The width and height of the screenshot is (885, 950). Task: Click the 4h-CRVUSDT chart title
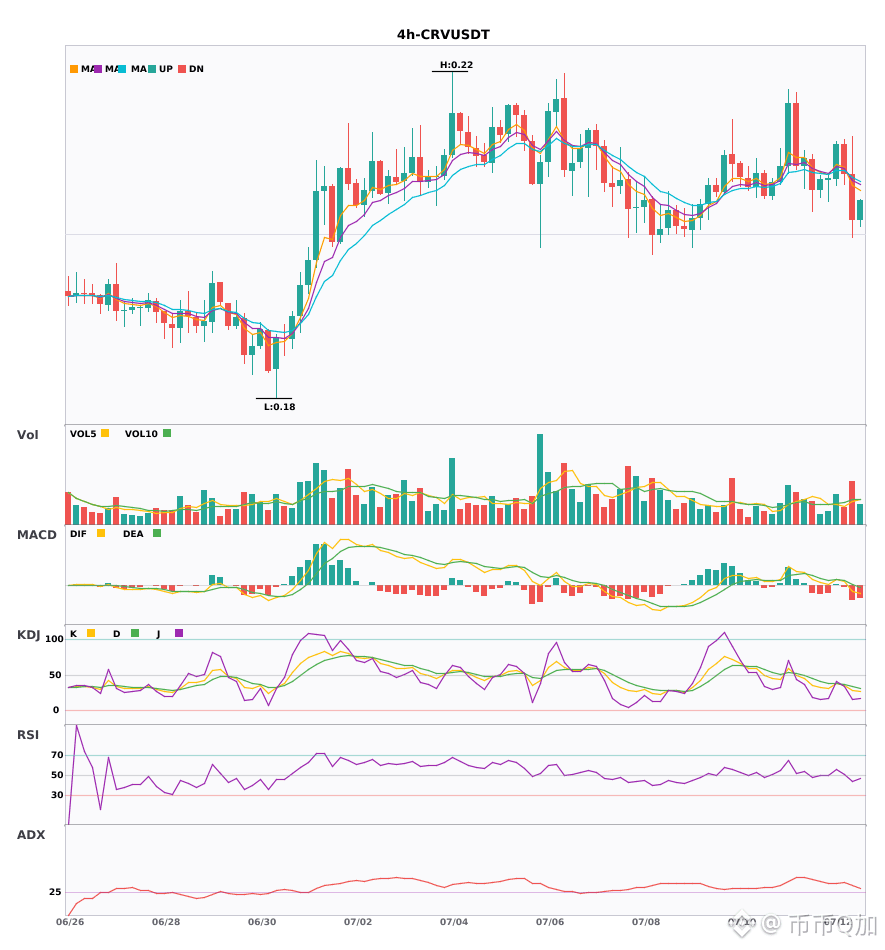coord(443,35)
